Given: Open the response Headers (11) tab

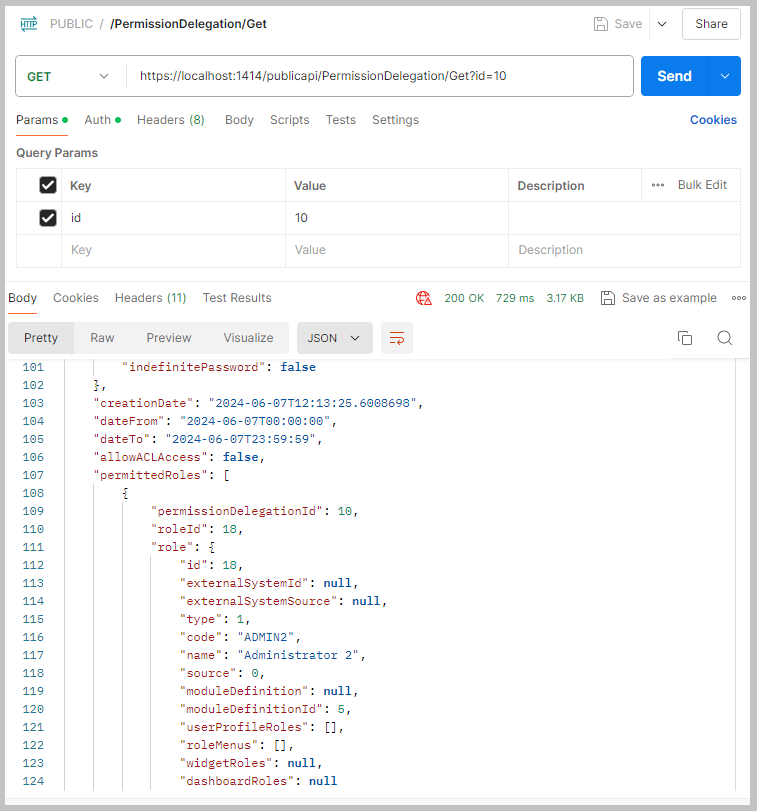Looking at the screenshot, I should pyautogui.click(x=150, y=298).
